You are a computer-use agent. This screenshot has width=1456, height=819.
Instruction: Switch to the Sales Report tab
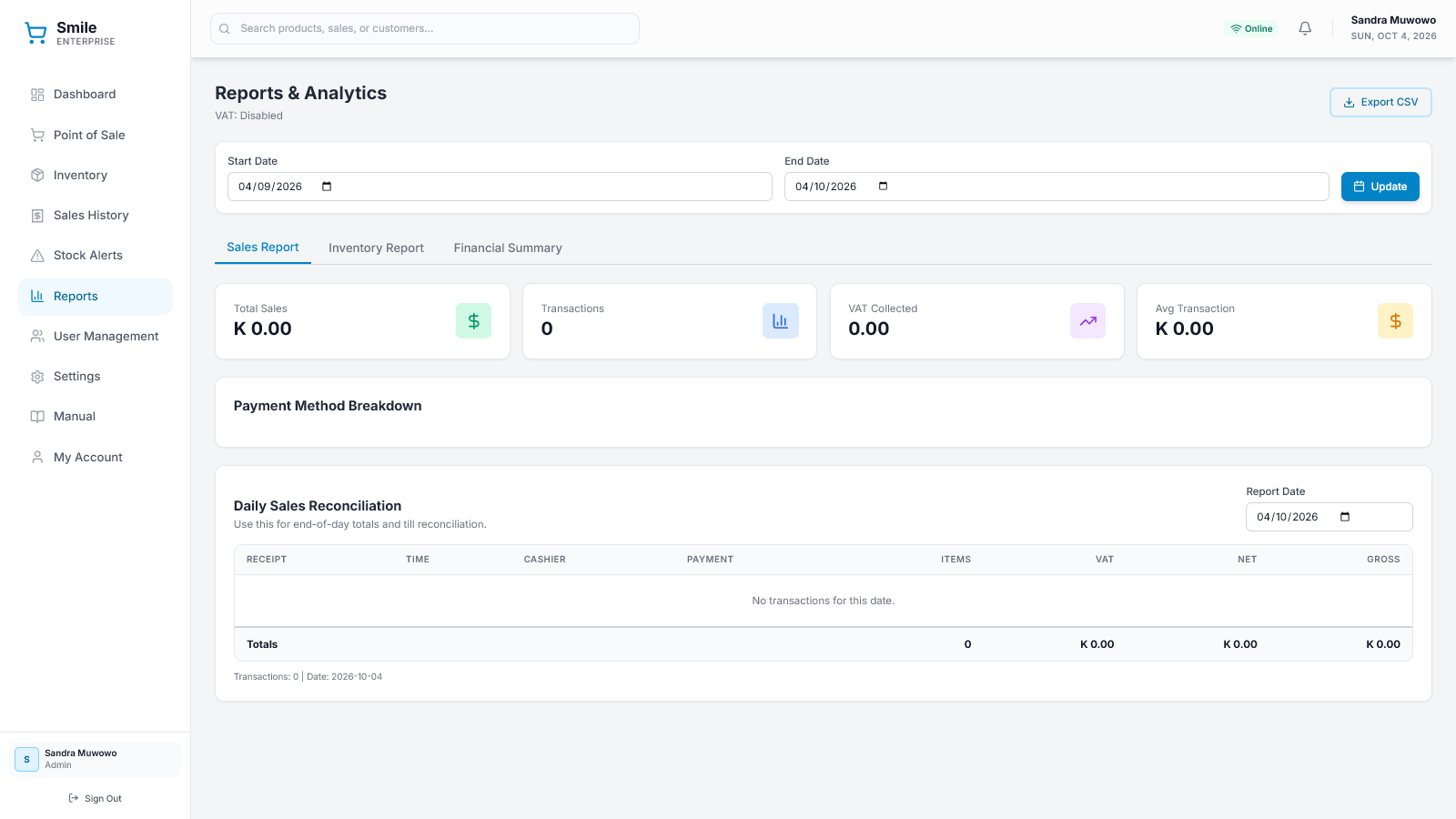coord(262,248)
